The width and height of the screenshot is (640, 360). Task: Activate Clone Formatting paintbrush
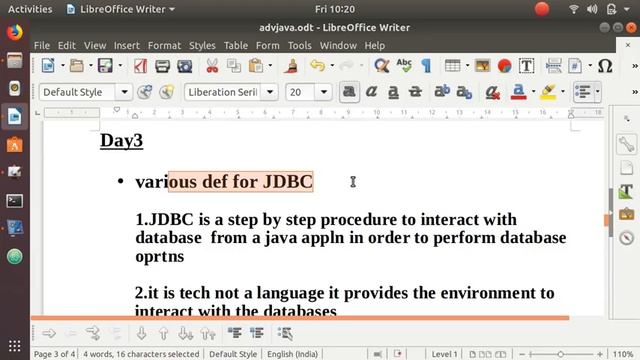[291, 65]
